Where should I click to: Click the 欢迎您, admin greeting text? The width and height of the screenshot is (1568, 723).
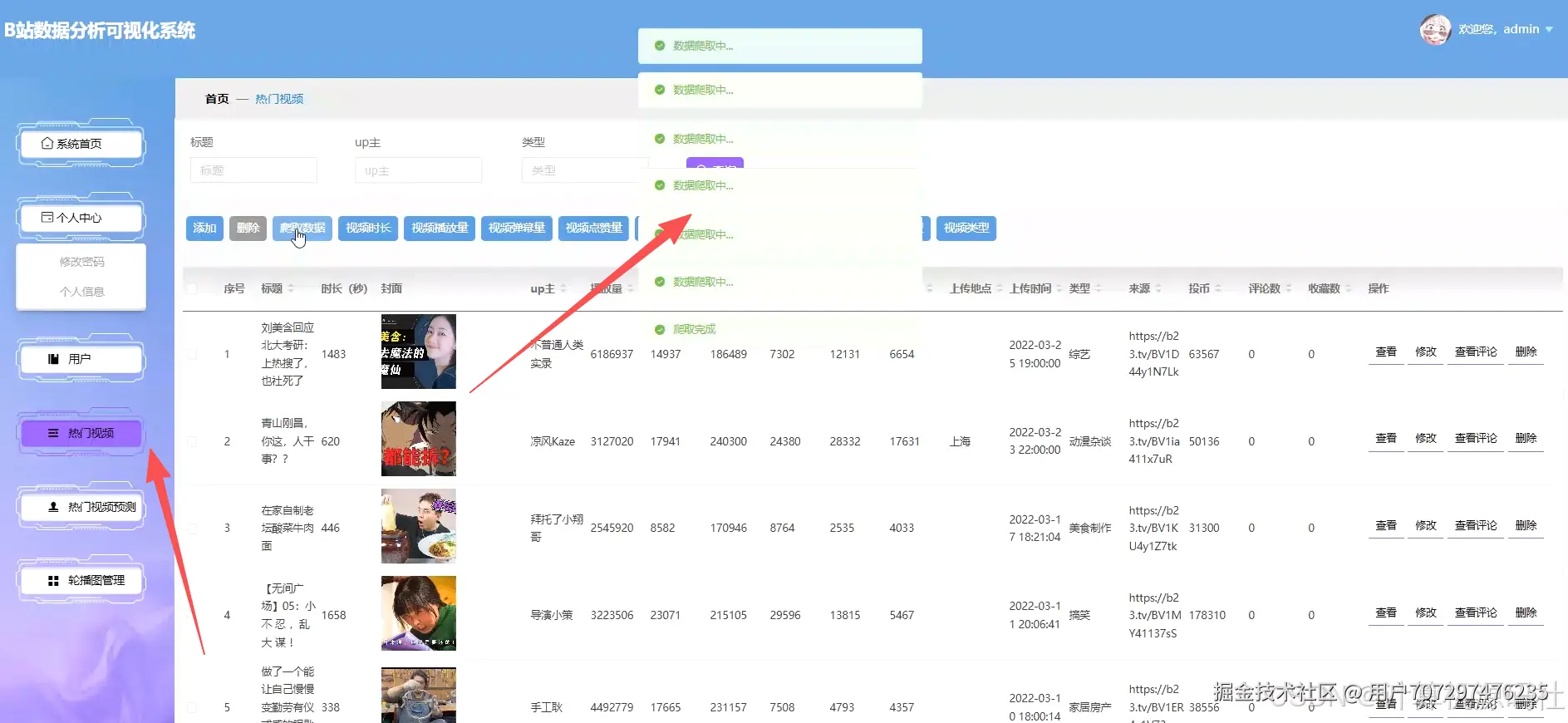(x=1499, y=29)
